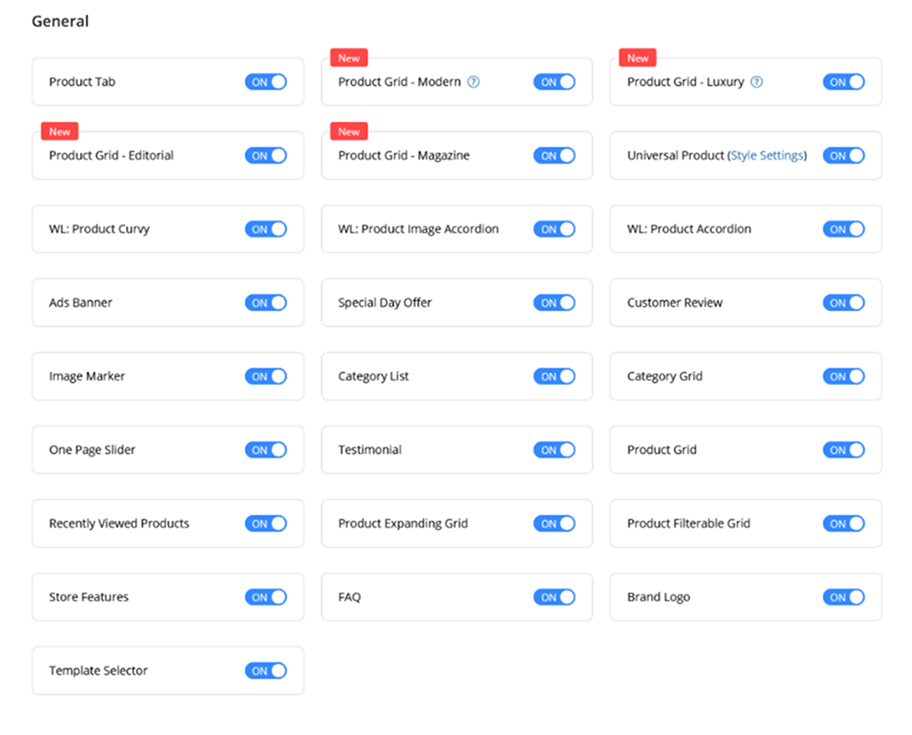Disable the Product Grid - Editorial widget

click(266, 156)
